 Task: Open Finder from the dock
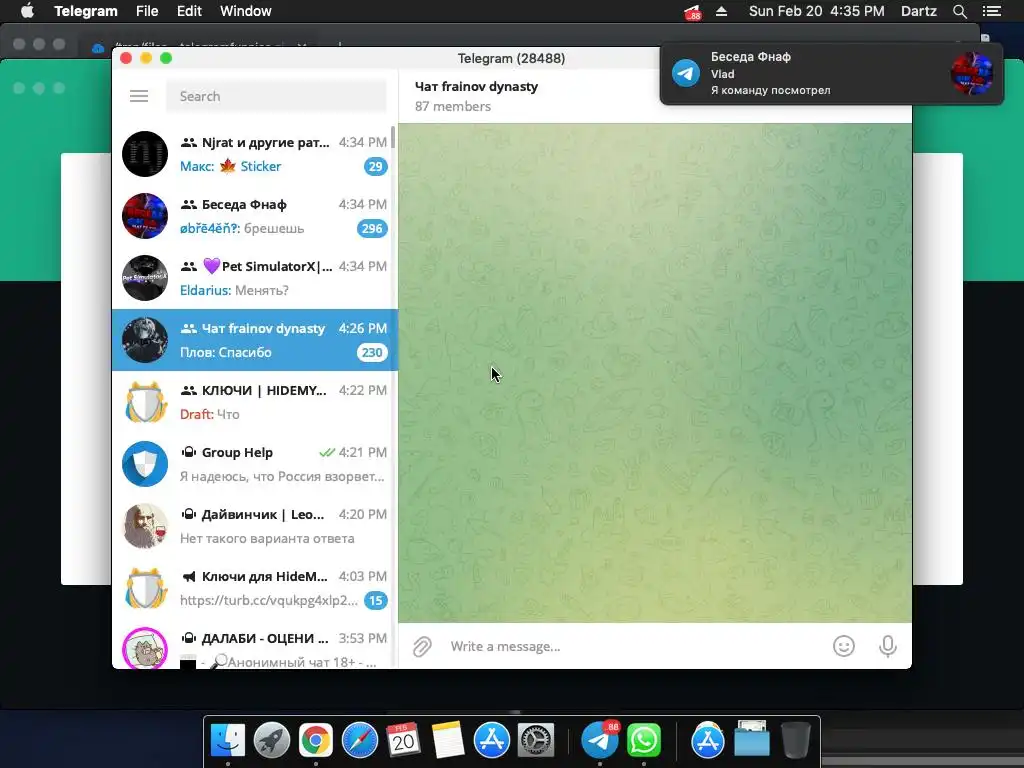click(x=227, y=741)
